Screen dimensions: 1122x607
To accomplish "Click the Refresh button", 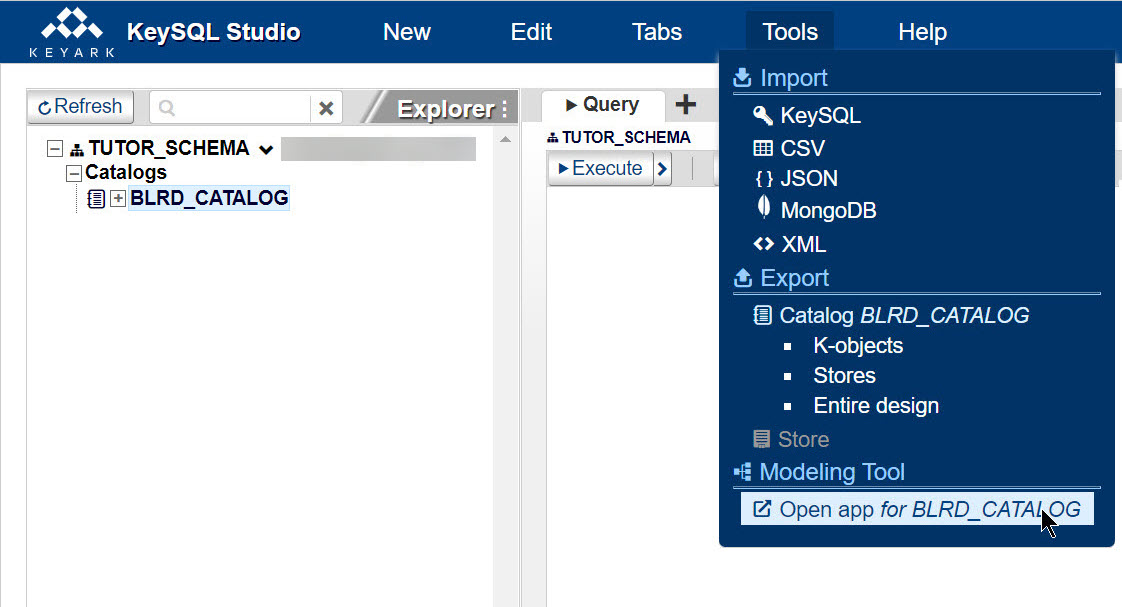I will click(x=80, y=107).
